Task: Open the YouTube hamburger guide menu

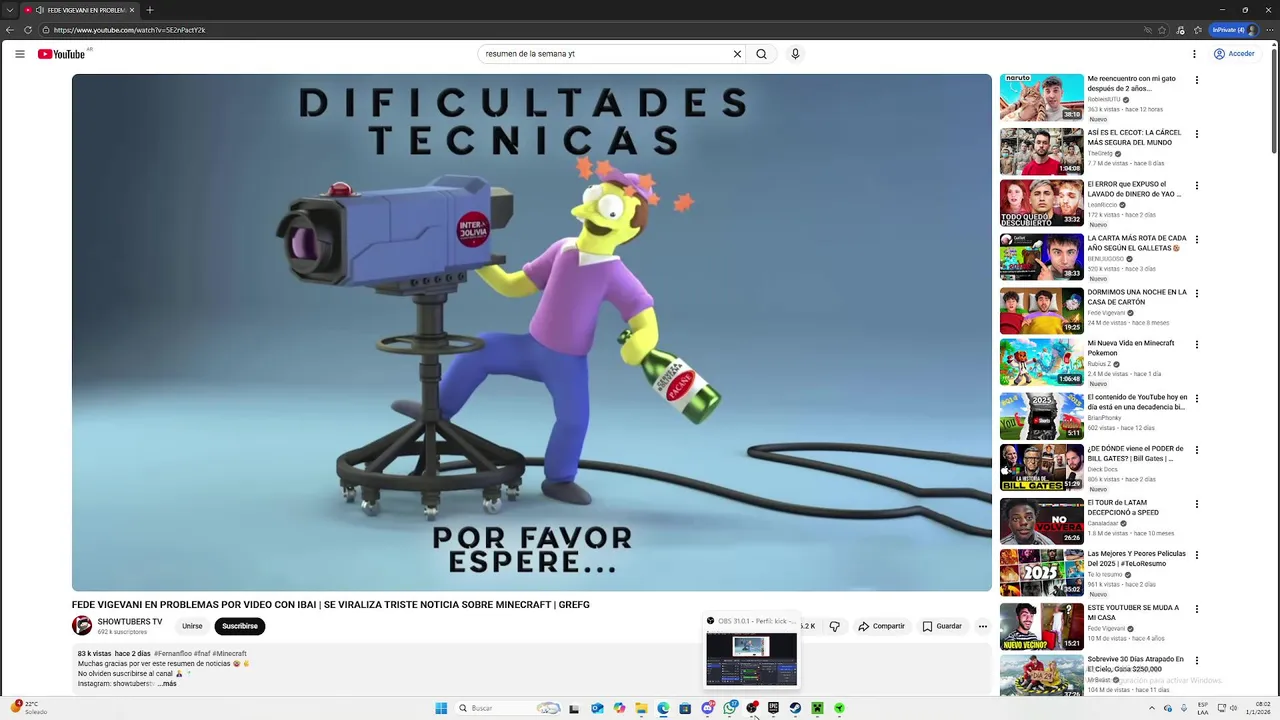Action: coord(20,54)
